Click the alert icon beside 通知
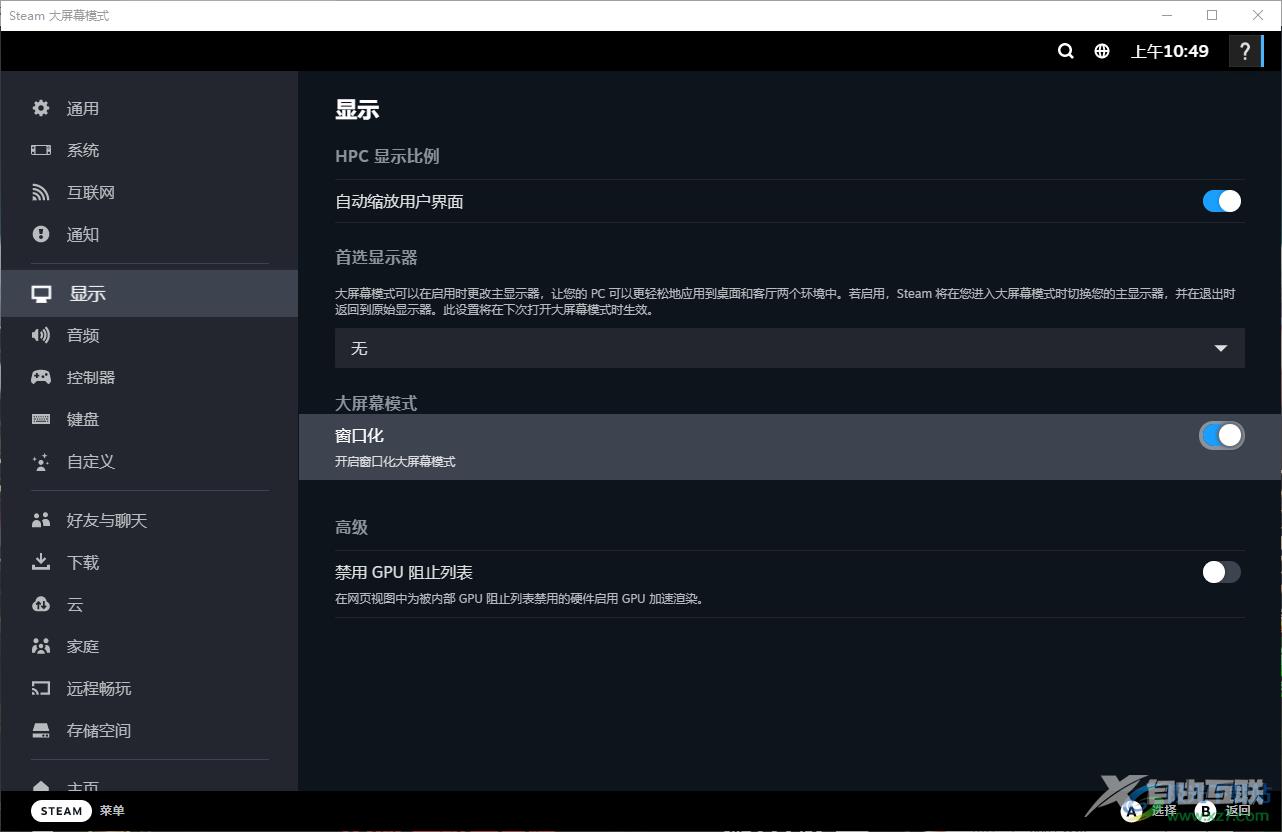Image resolution: width=1282 pixels, height=832 pixels. [x=41, y=234]
